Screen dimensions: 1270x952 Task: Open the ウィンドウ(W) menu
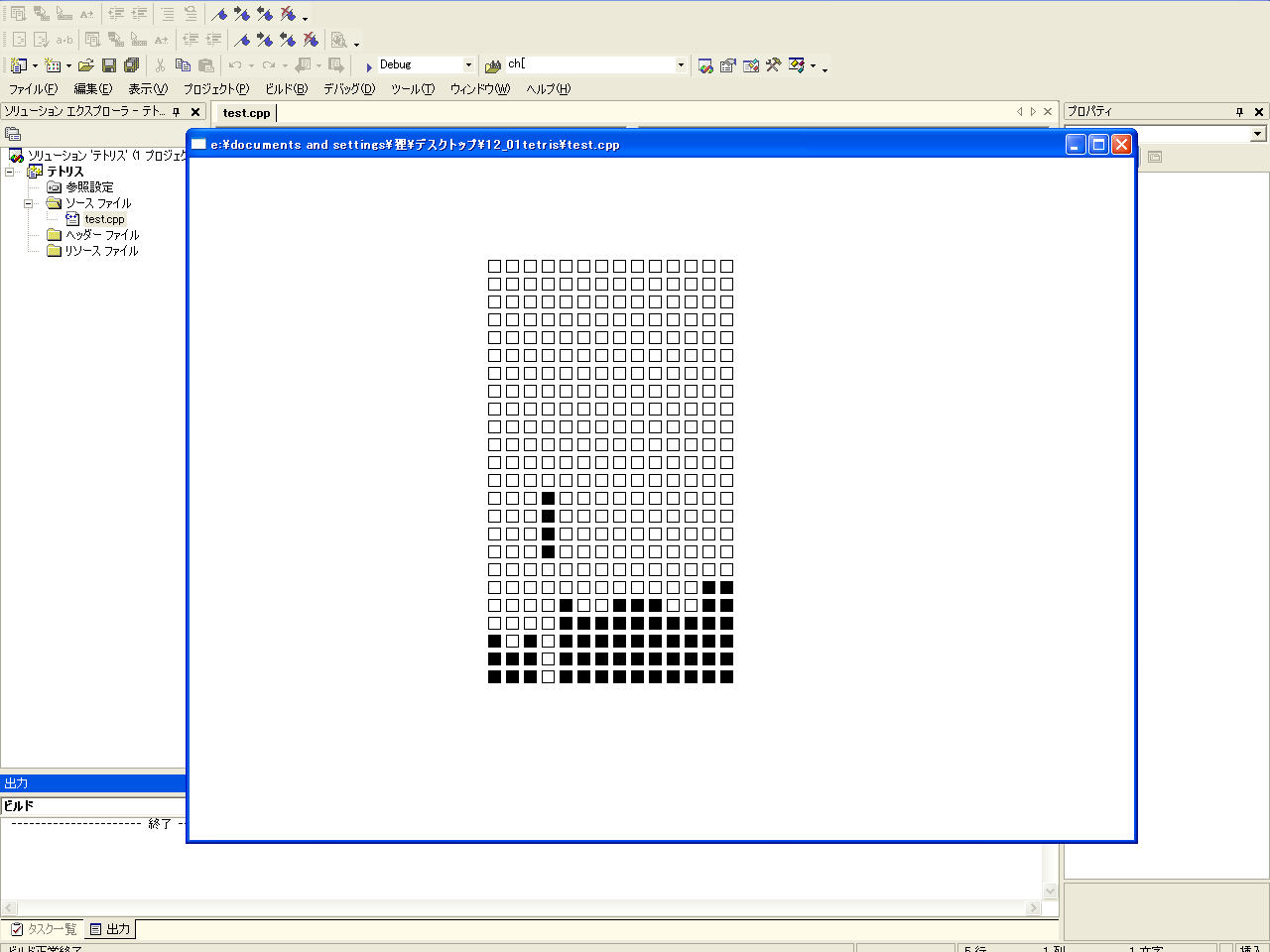pos(480,89)
